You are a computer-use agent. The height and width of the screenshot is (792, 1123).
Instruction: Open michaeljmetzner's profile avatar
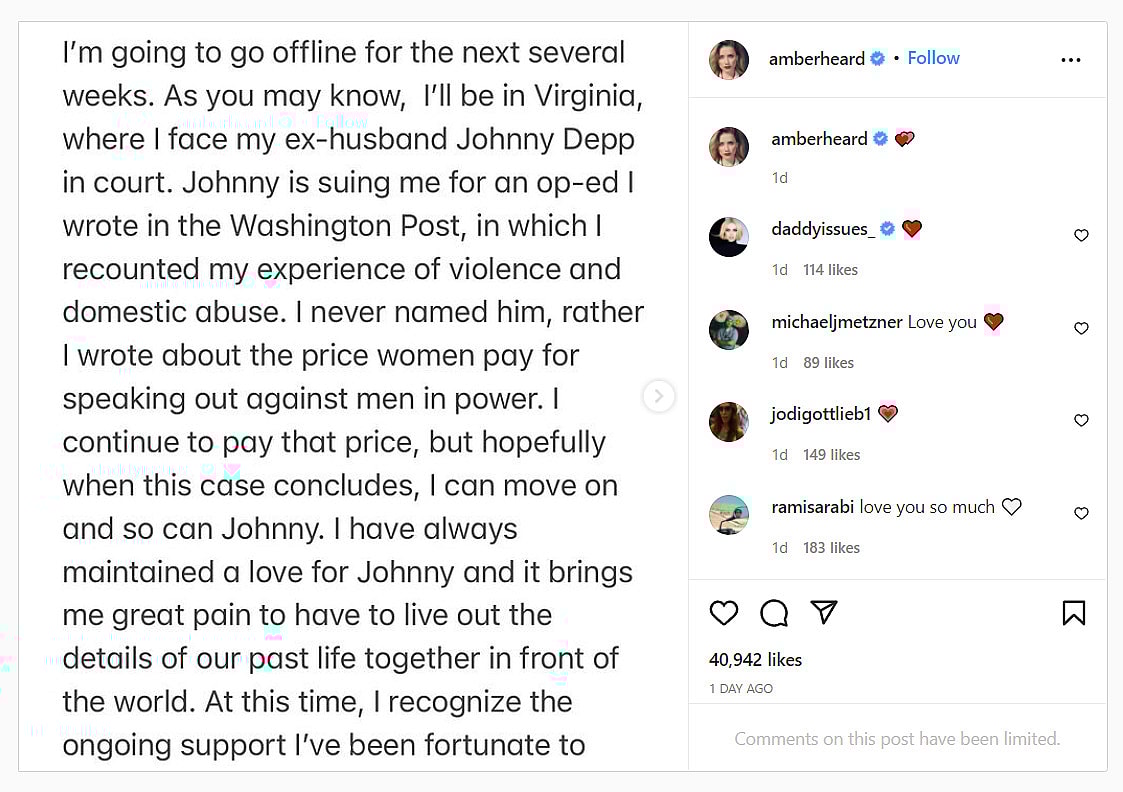click(x=729, y=330)
